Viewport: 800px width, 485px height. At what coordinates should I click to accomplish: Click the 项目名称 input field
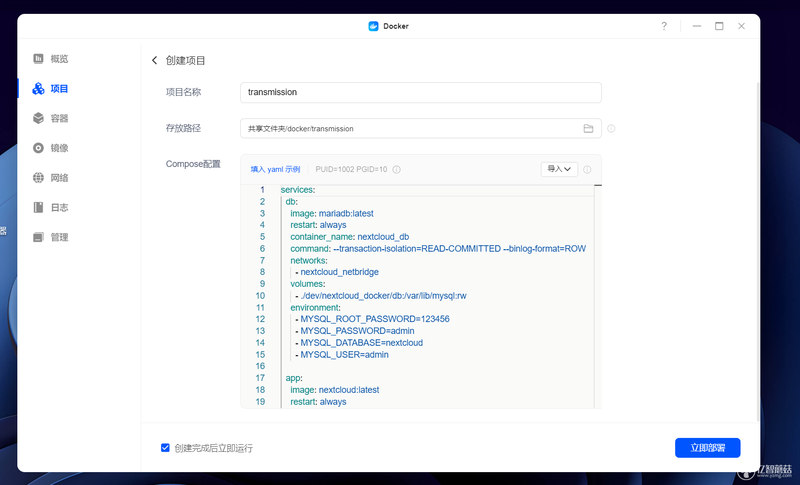click(x=420, y=92)
